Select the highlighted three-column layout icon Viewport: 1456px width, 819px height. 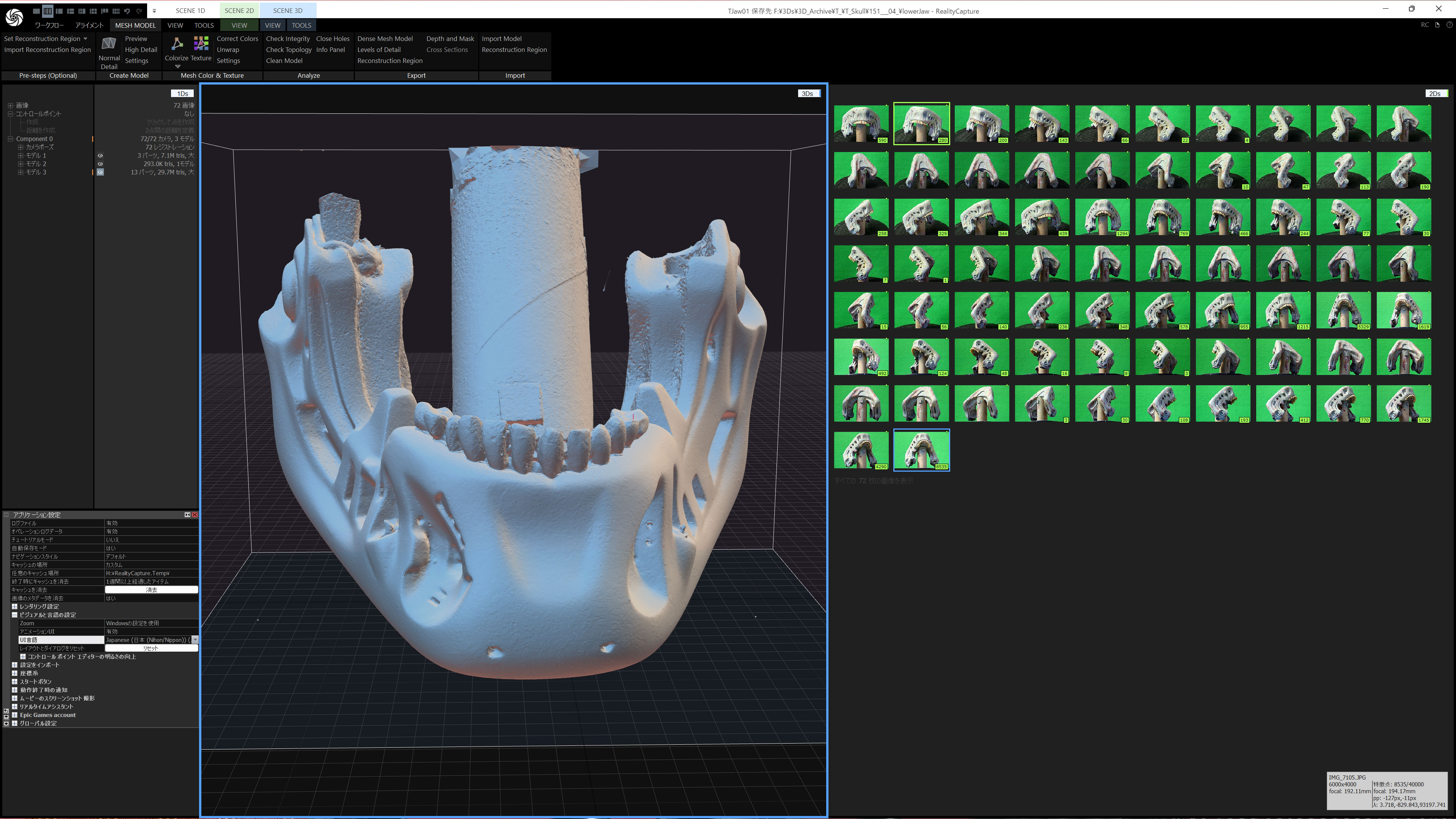(47, 11)
